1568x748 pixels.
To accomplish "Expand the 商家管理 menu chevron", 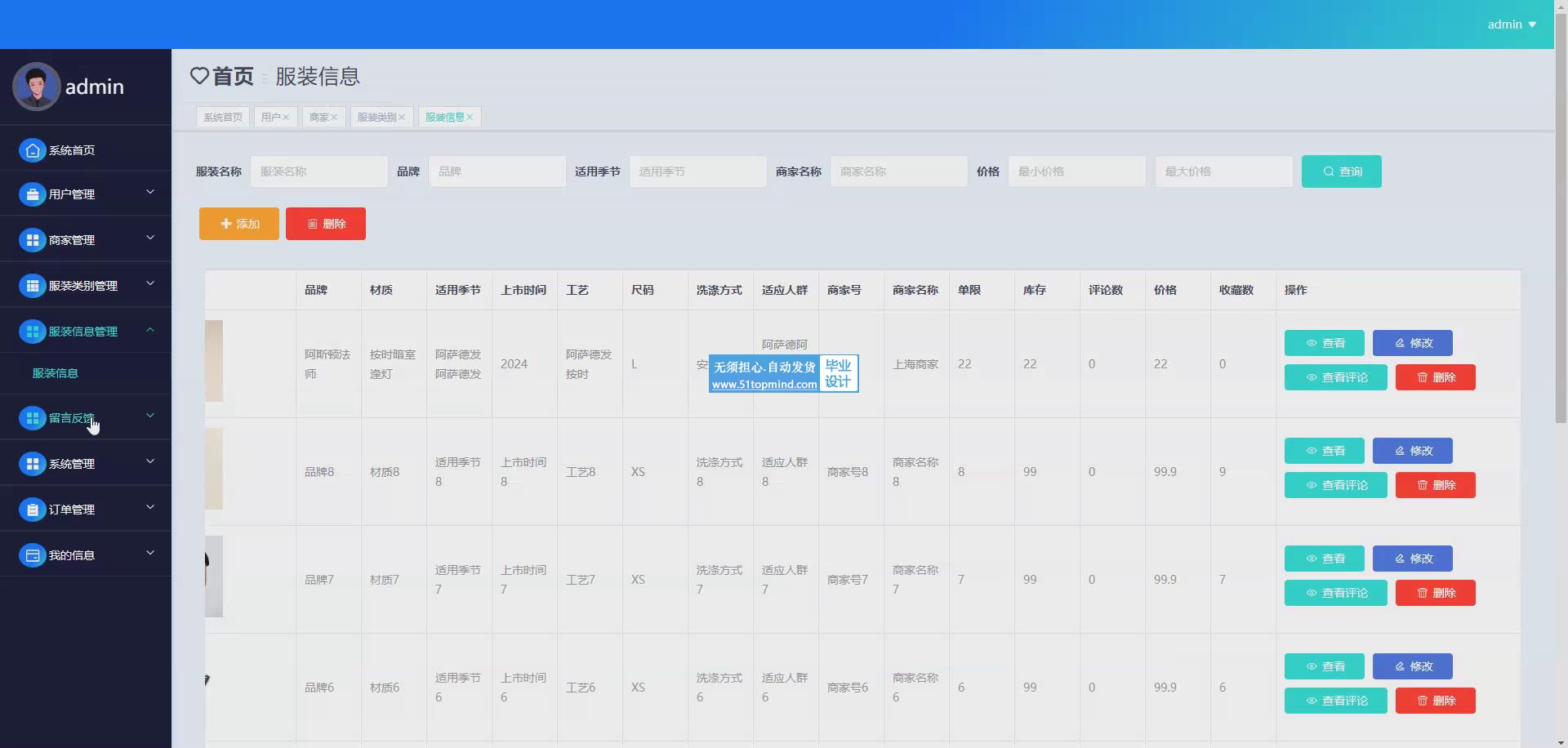I will 150,238.
